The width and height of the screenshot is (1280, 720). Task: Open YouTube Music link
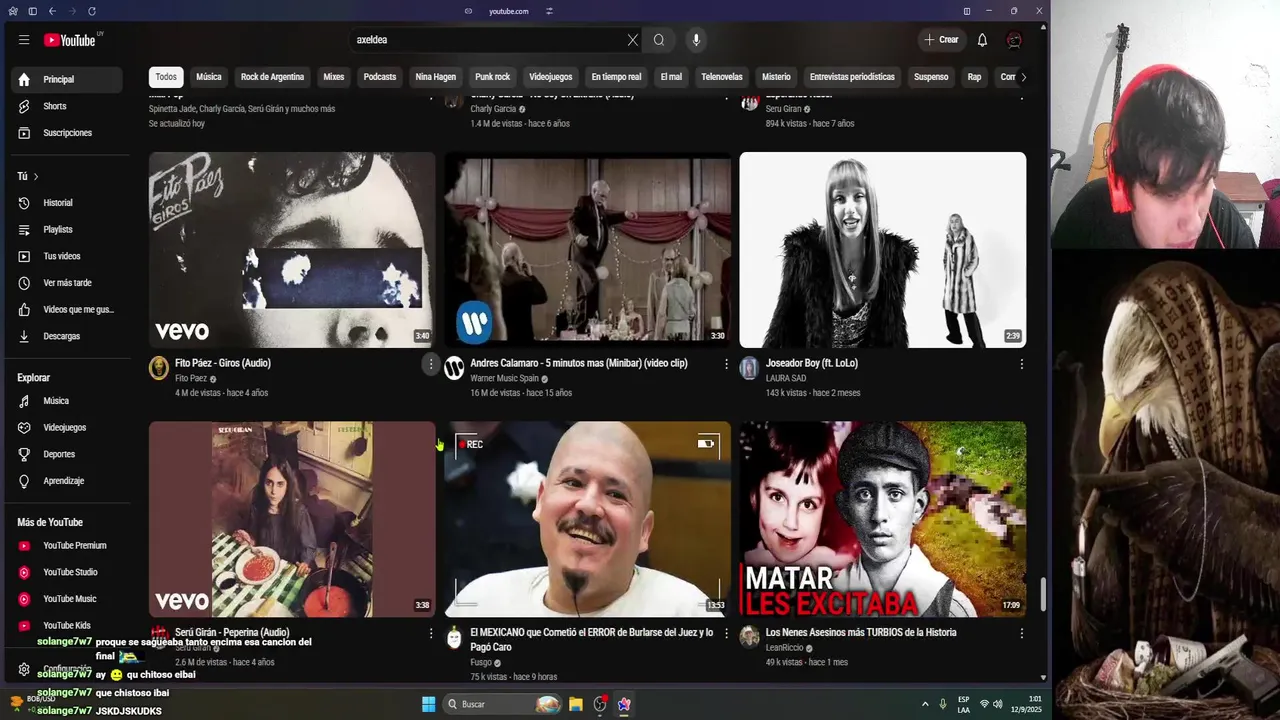[x=66, y=599]
